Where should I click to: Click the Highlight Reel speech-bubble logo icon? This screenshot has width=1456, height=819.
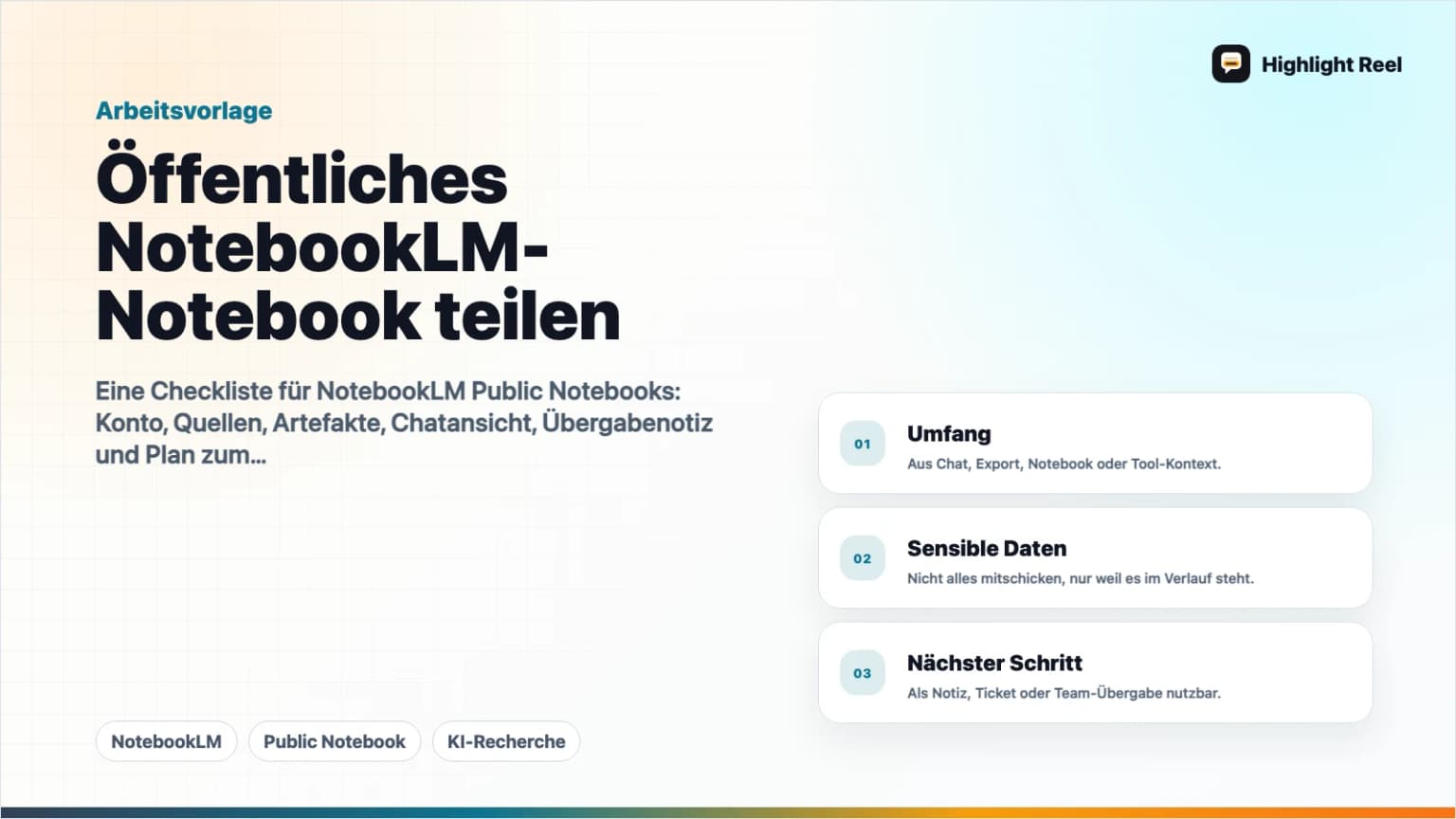tap(1230, 64)
